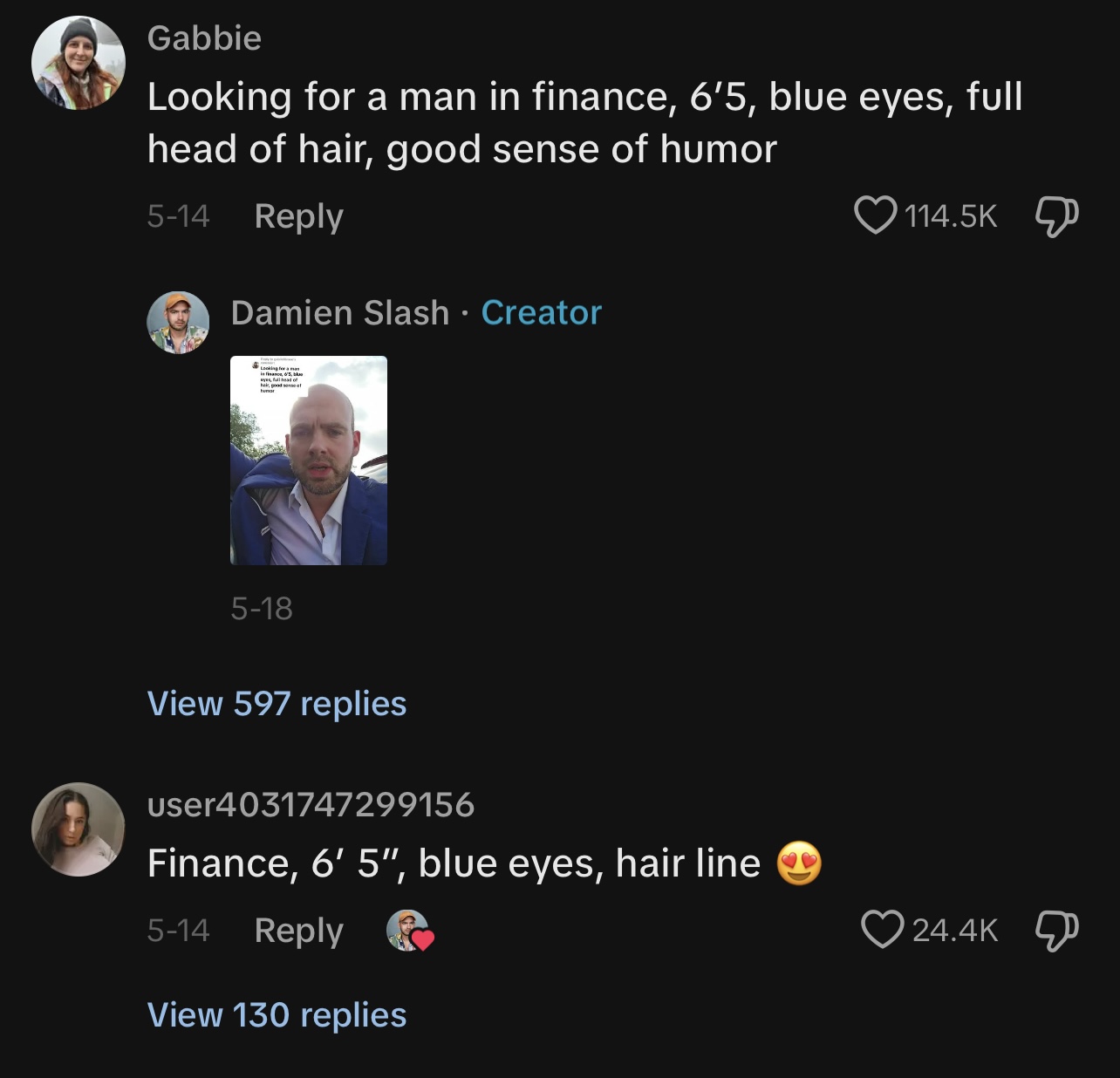Open the Gabbie username link
Screen dimensions: 1120x1078
tap(204, 38)
